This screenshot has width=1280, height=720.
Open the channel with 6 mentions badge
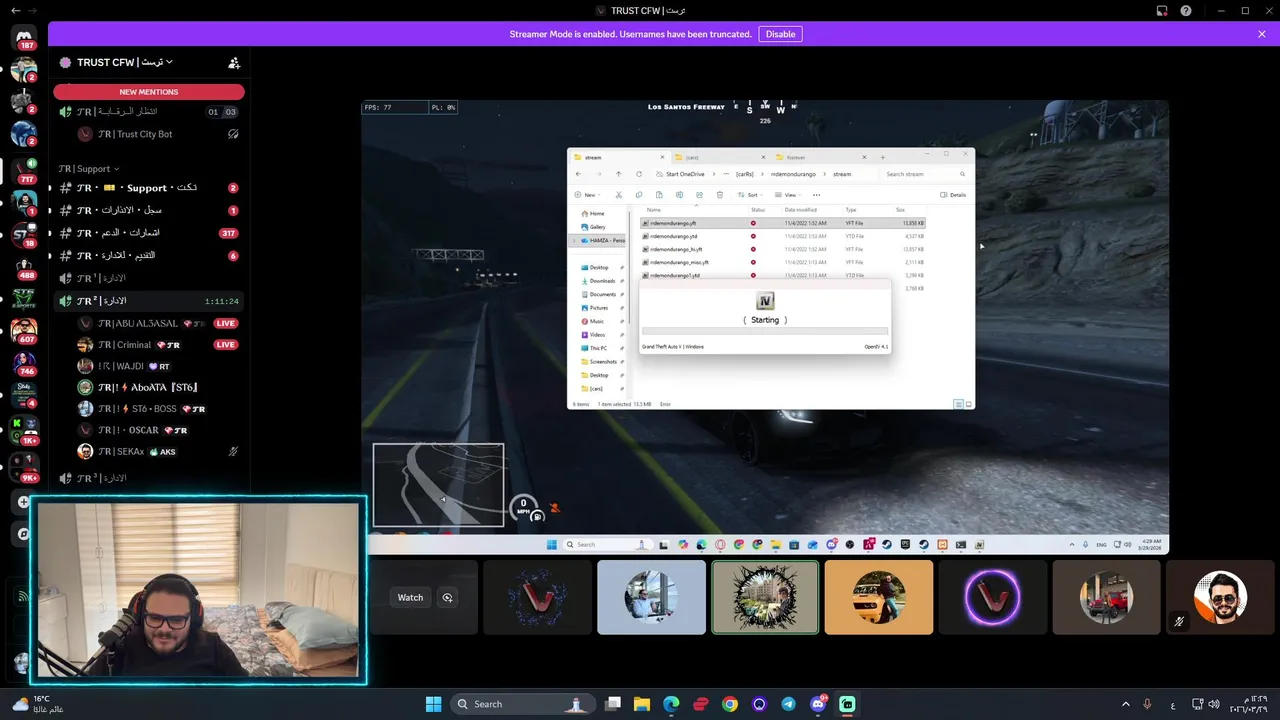tap(149, 256)
